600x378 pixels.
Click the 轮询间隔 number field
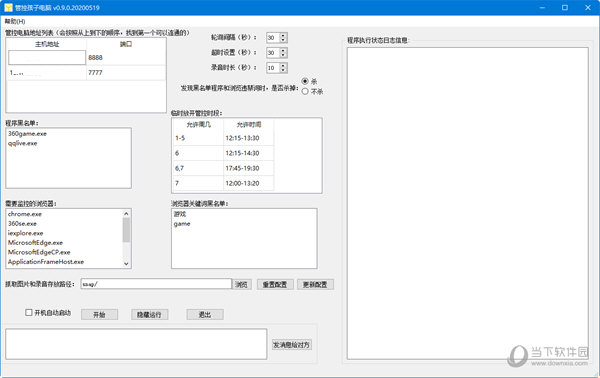point(273,37)
